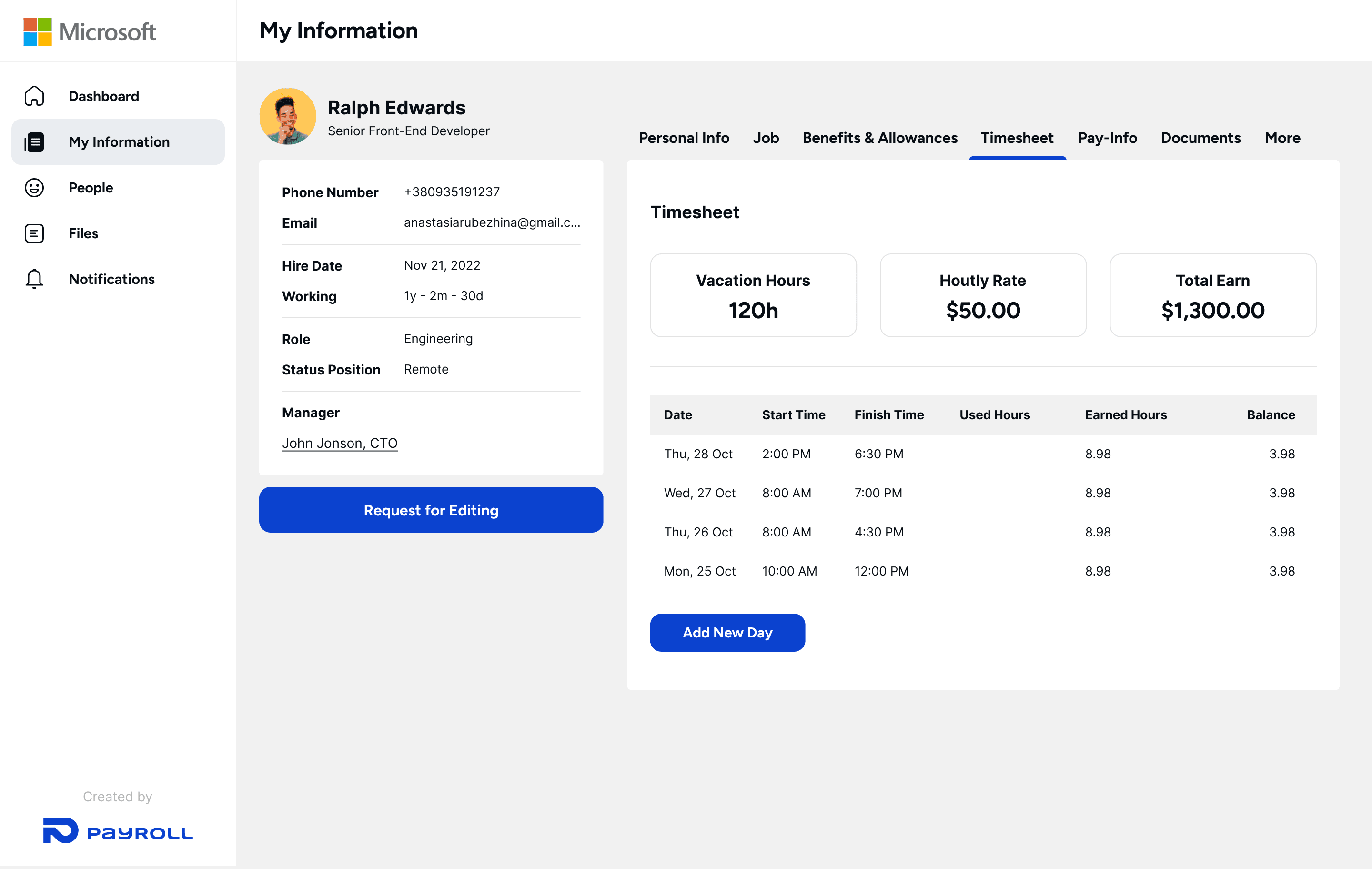Switch to the Personal Info tab

(684, 138)
